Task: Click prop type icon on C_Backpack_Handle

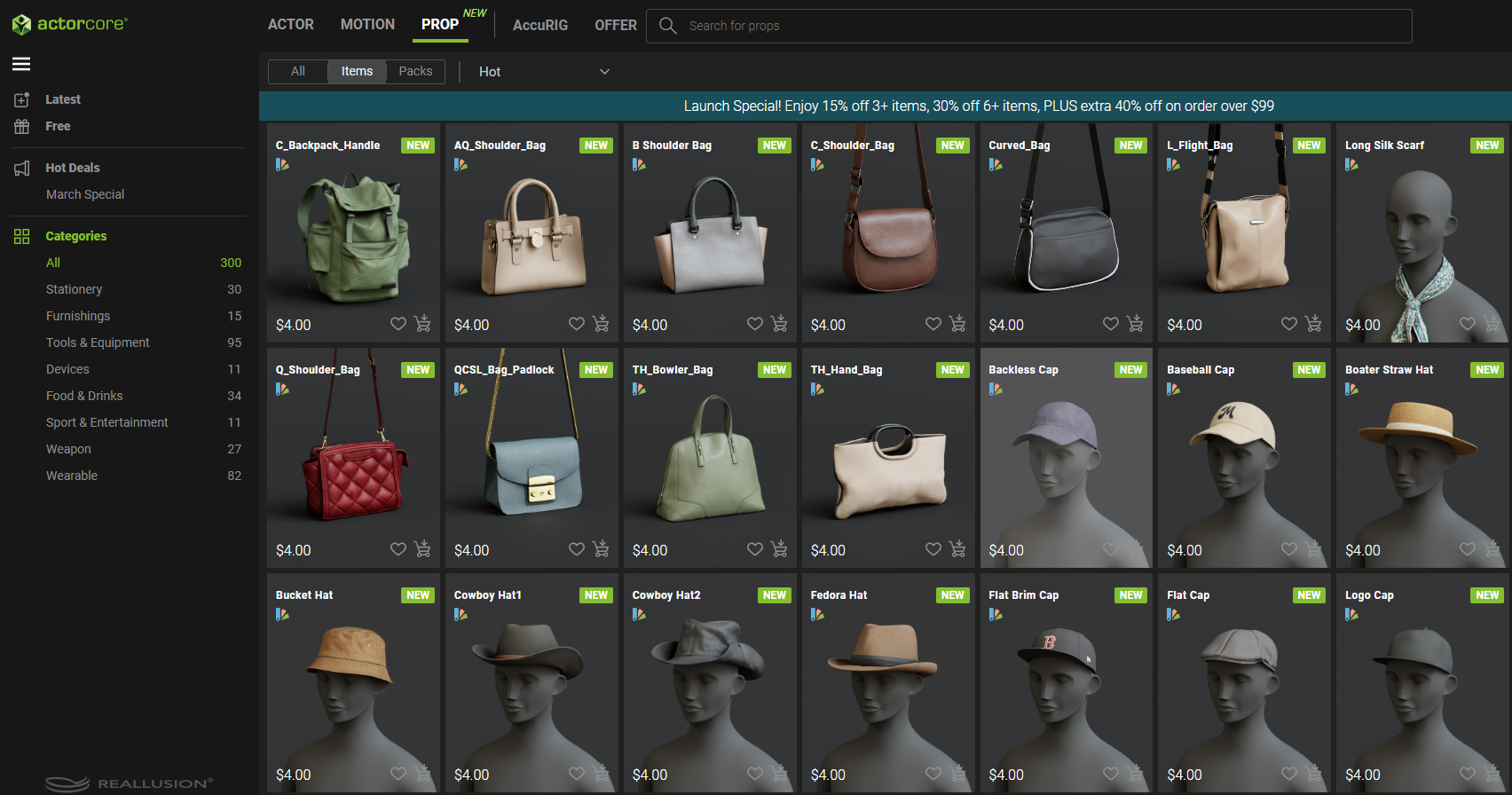Action: tap(282, 164)
